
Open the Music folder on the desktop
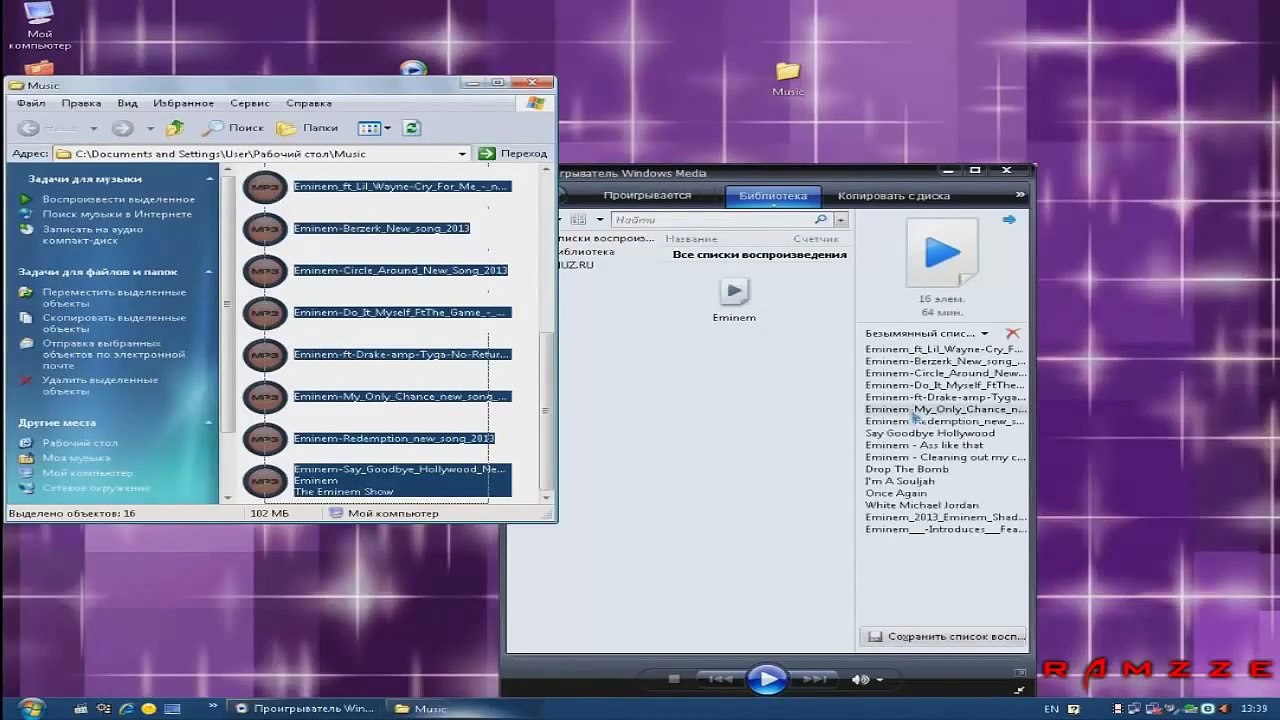[x=788, y=80]
